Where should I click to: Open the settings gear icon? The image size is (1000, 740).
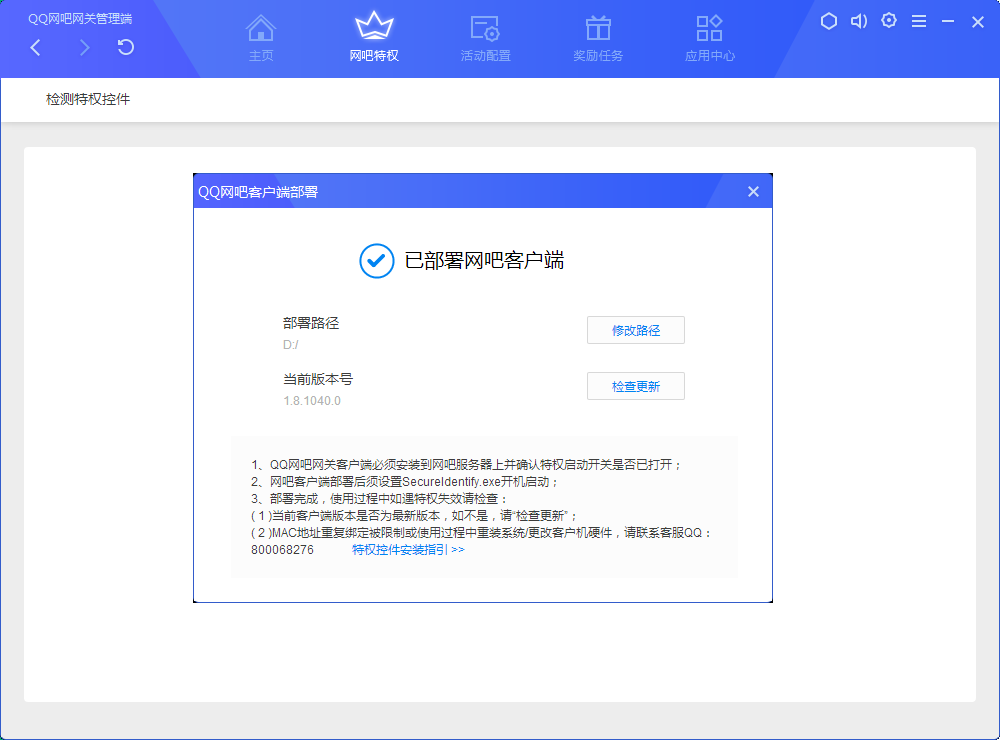click(x=888, y=20)
